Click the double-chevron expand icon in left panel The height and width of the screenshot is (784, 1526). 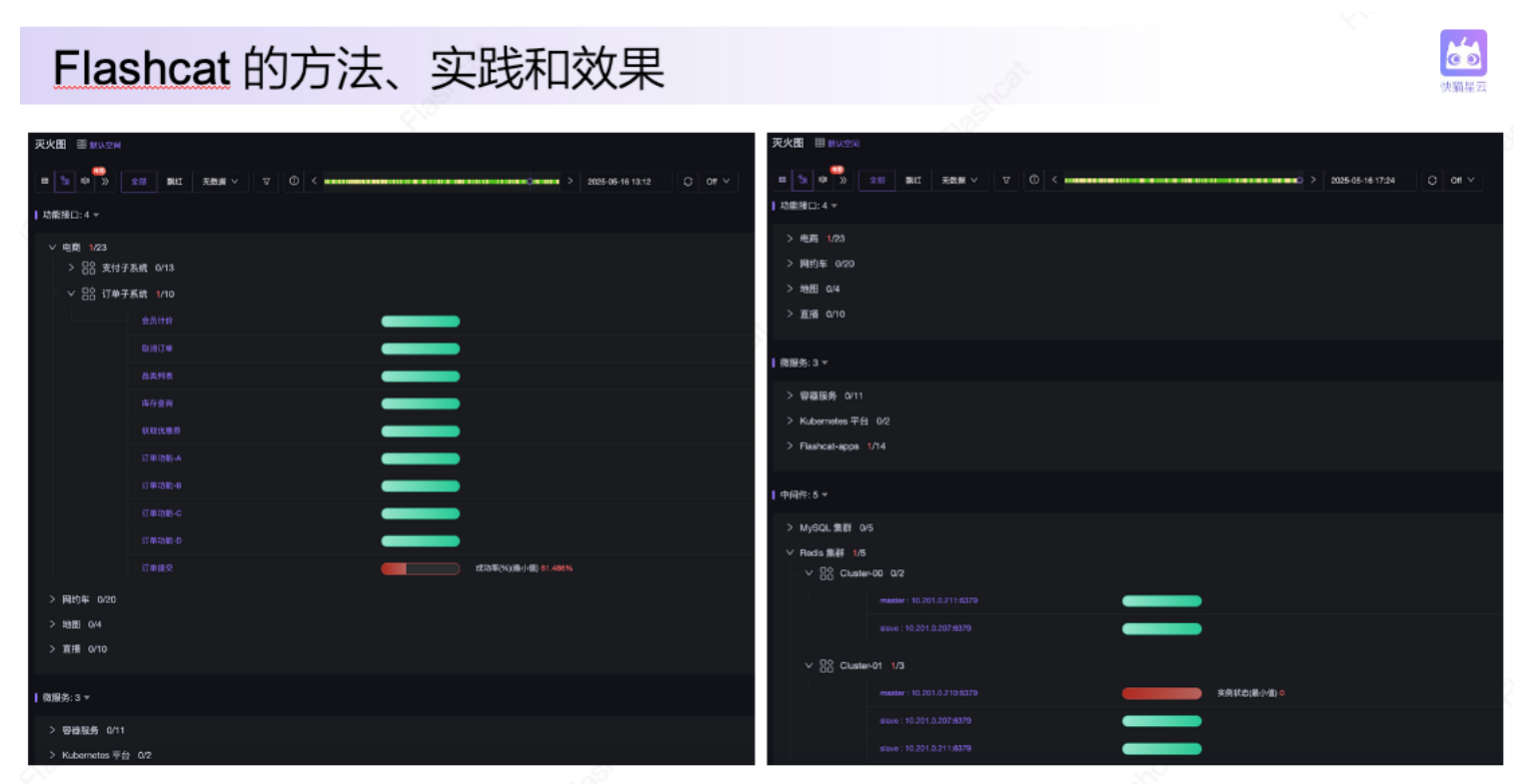(105, 181)
